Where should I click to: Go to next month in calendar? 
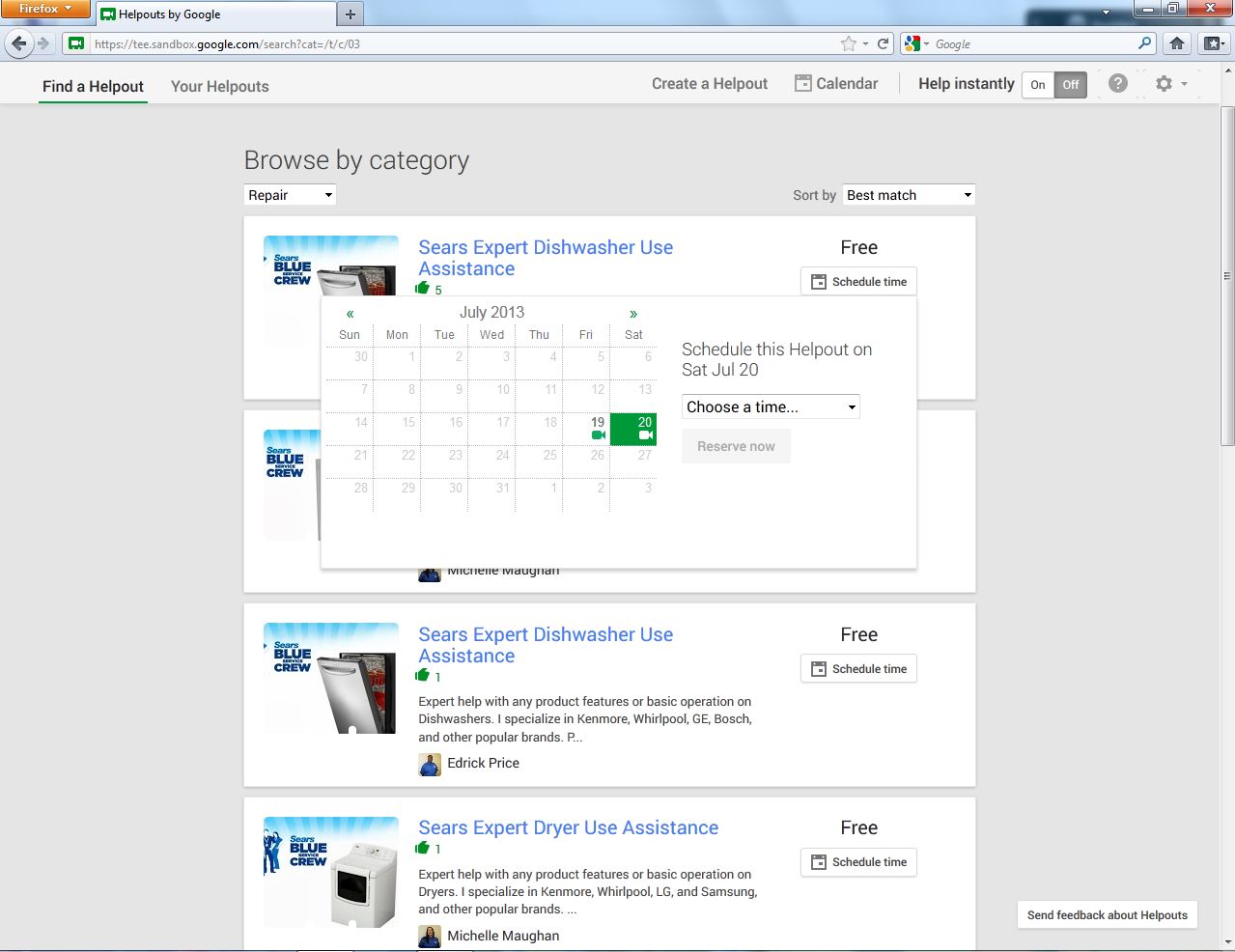(633, 314)
